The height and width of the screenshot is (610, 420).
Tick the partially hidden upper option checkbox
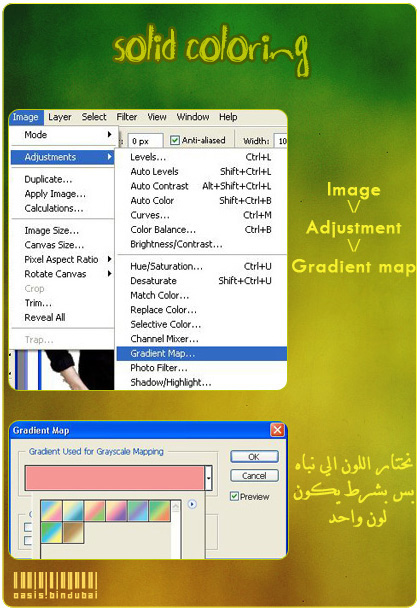click(28, 527)
